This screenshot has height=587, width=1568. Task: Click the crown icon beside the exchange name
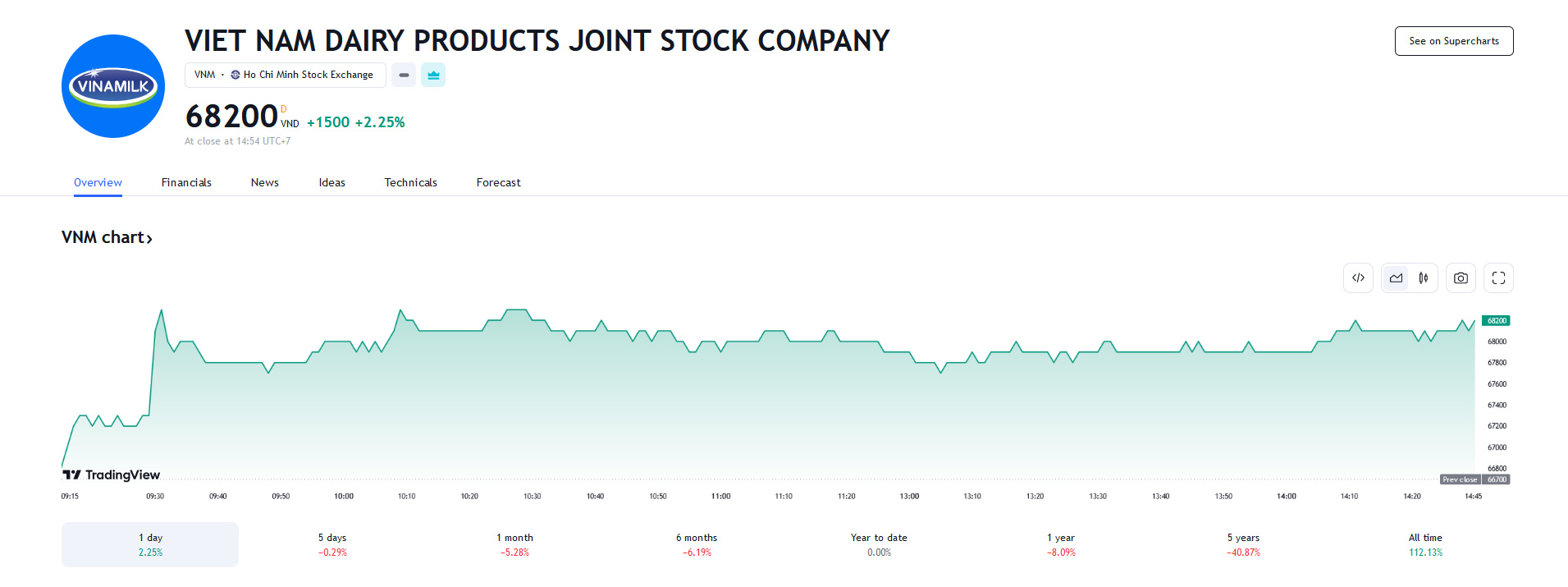(x=433, y=75)
